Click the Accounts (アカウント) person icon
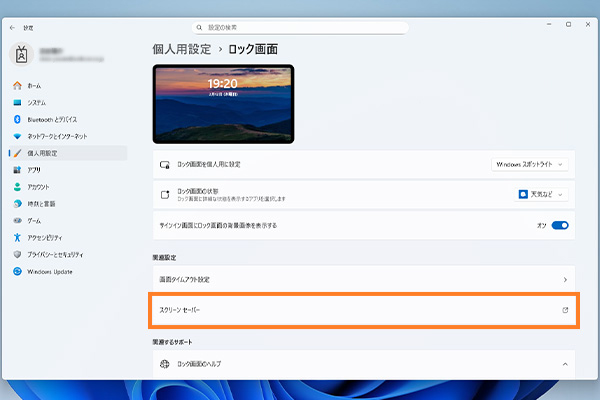 click(17, 187)
